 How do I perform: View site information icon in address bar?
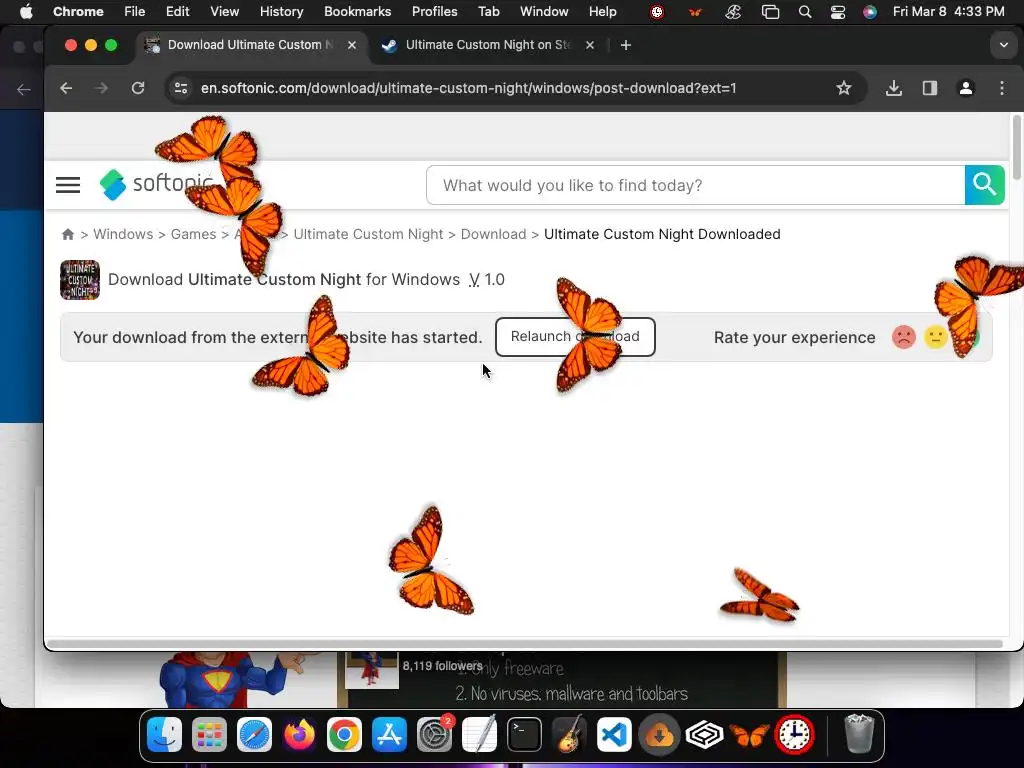(181, 88)
